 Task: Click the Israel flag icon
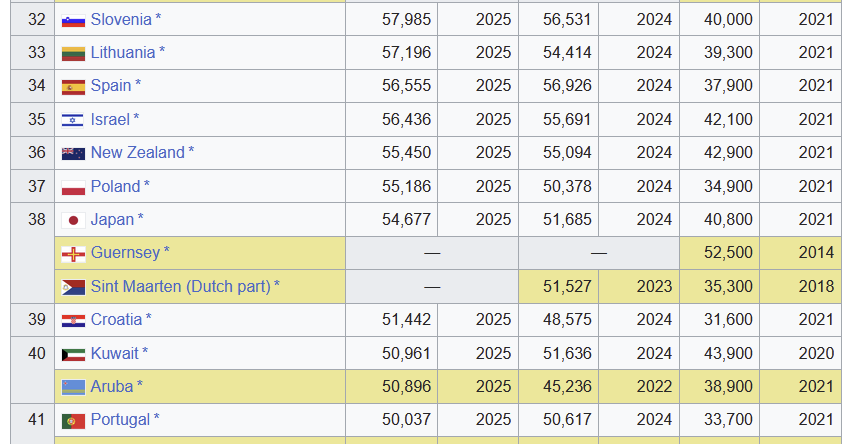coord(73,120)
